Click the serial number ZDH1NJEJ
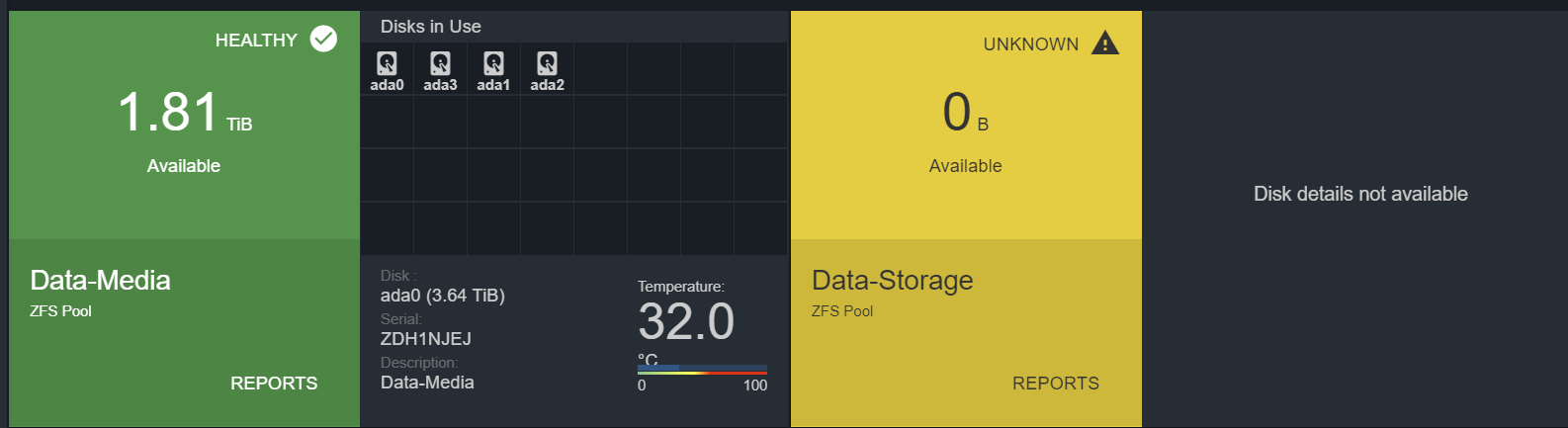Viewport: 1568px width, 428px height. click(x=426, y=339)
